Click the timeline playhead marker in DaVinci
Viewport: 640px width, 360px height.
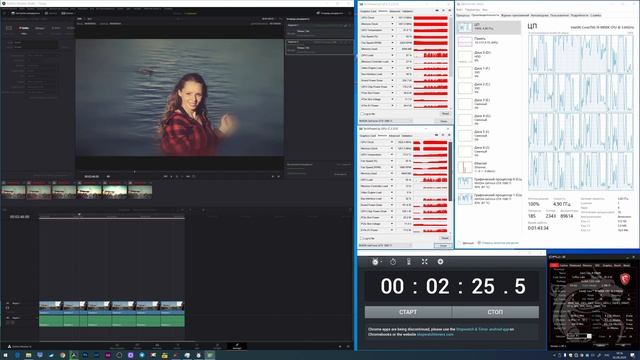click(79, 214)
